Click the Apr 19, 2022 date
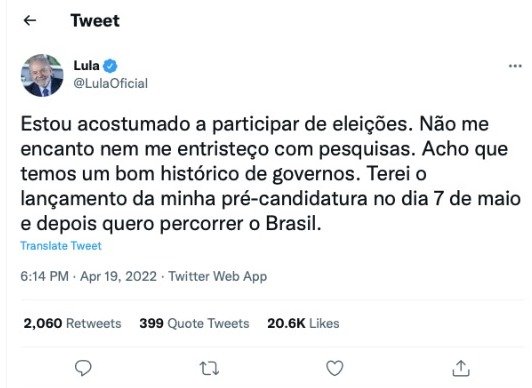The width and height of the screenshot is (532, 388). coord(118,276)
